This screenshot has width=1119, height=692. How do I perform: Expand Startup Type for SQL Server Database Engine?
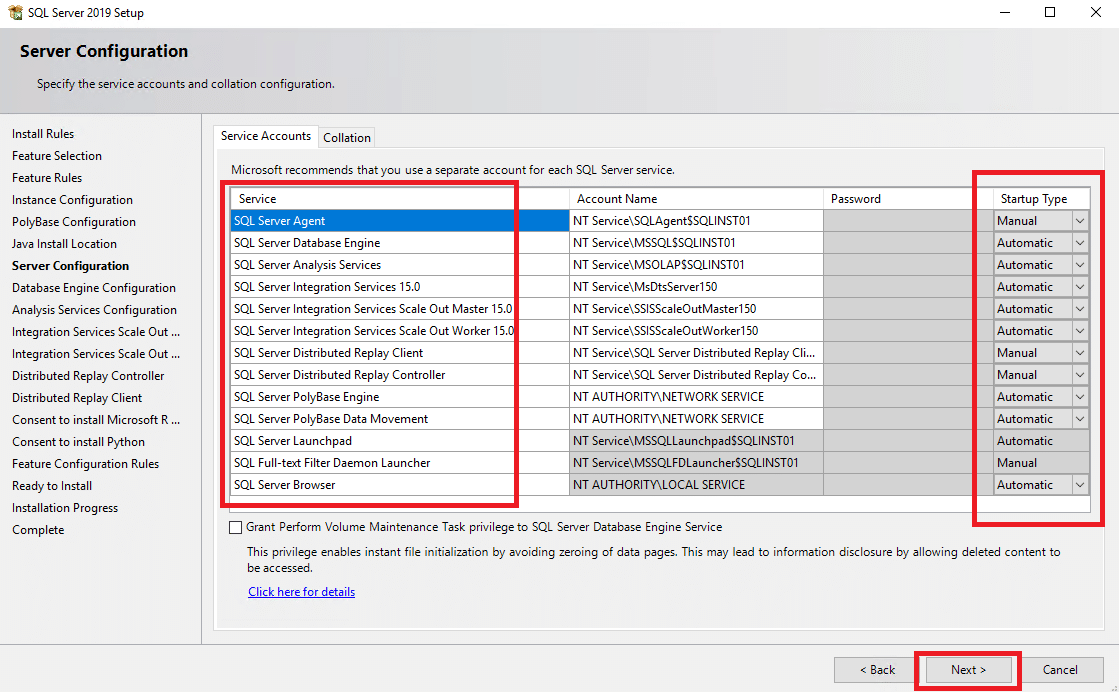(1080, 243)
